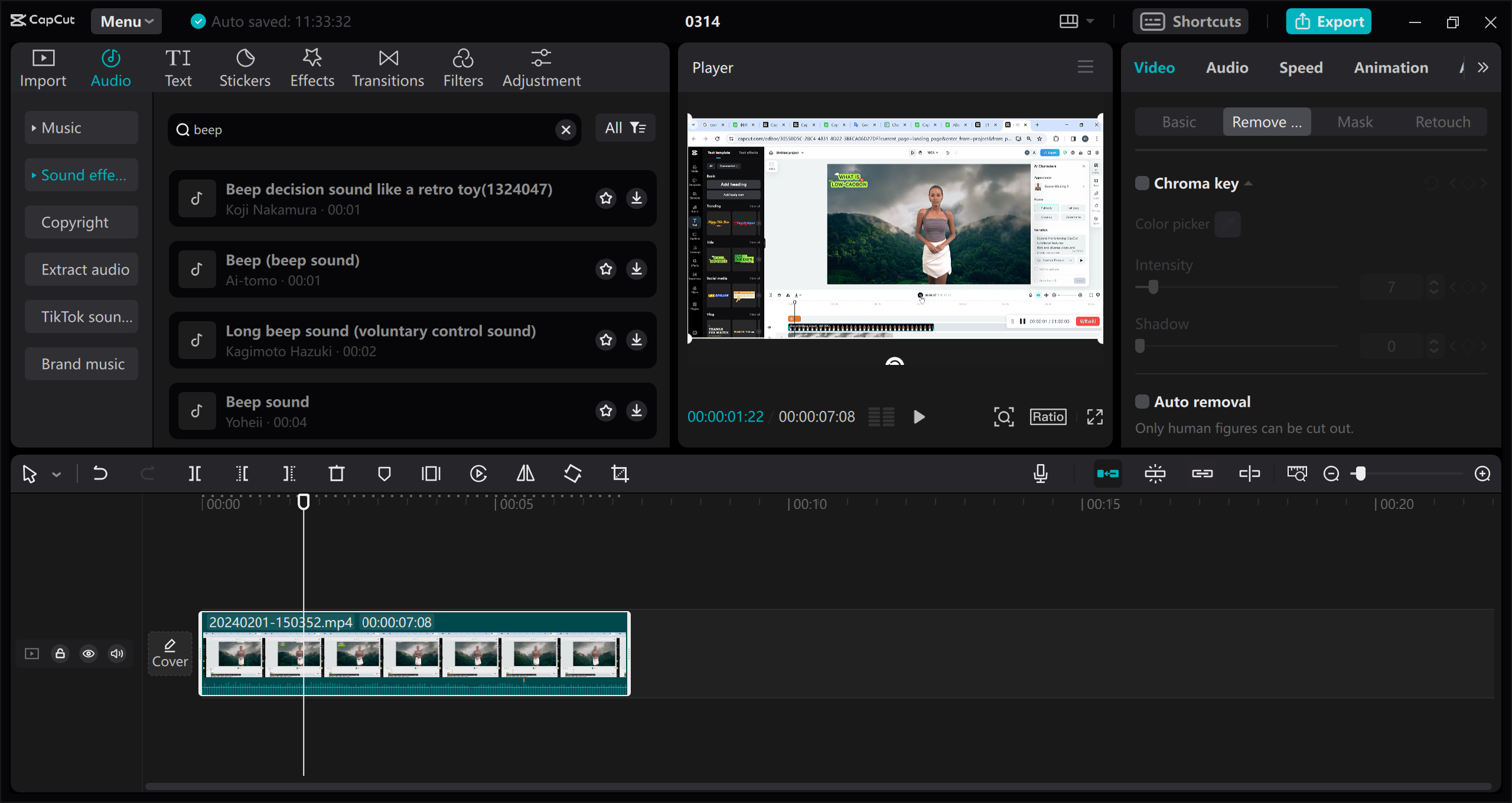Favorite the Long beep sound effect
Image resolution: width=1512 pixels, height=803 pixels.
tap(606, 340)
